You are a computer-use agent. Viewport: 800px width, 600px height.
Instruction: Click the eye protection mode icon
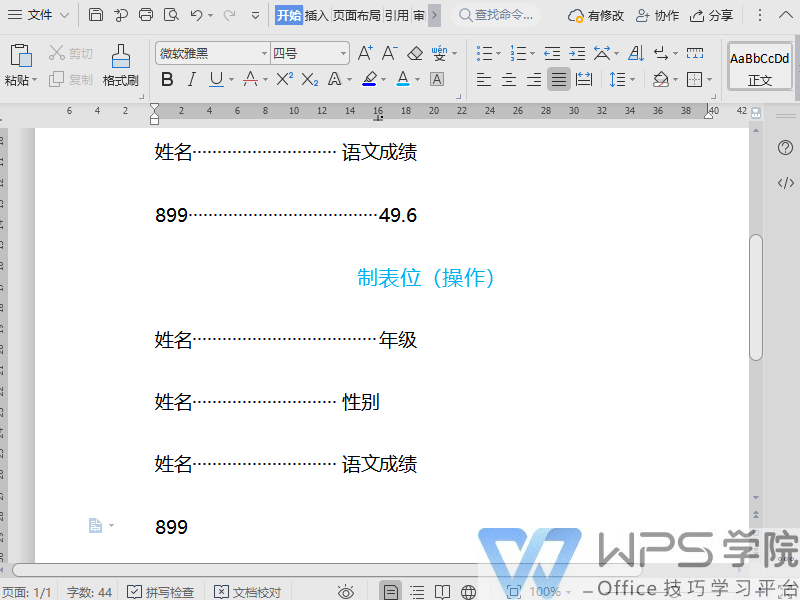click(x=345, y=592)
